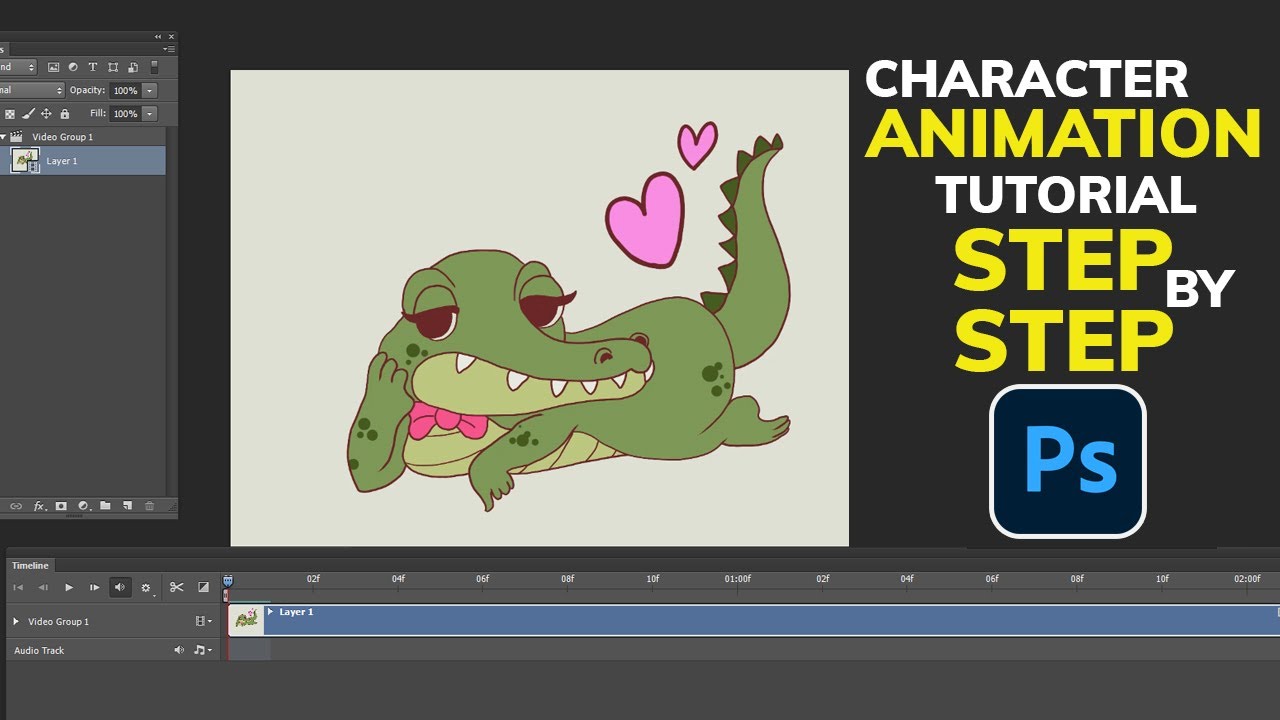Click the Opacity 100% value field
Image resolution: width=1280 pixels, height=720 pixels.
coord(125,90)
